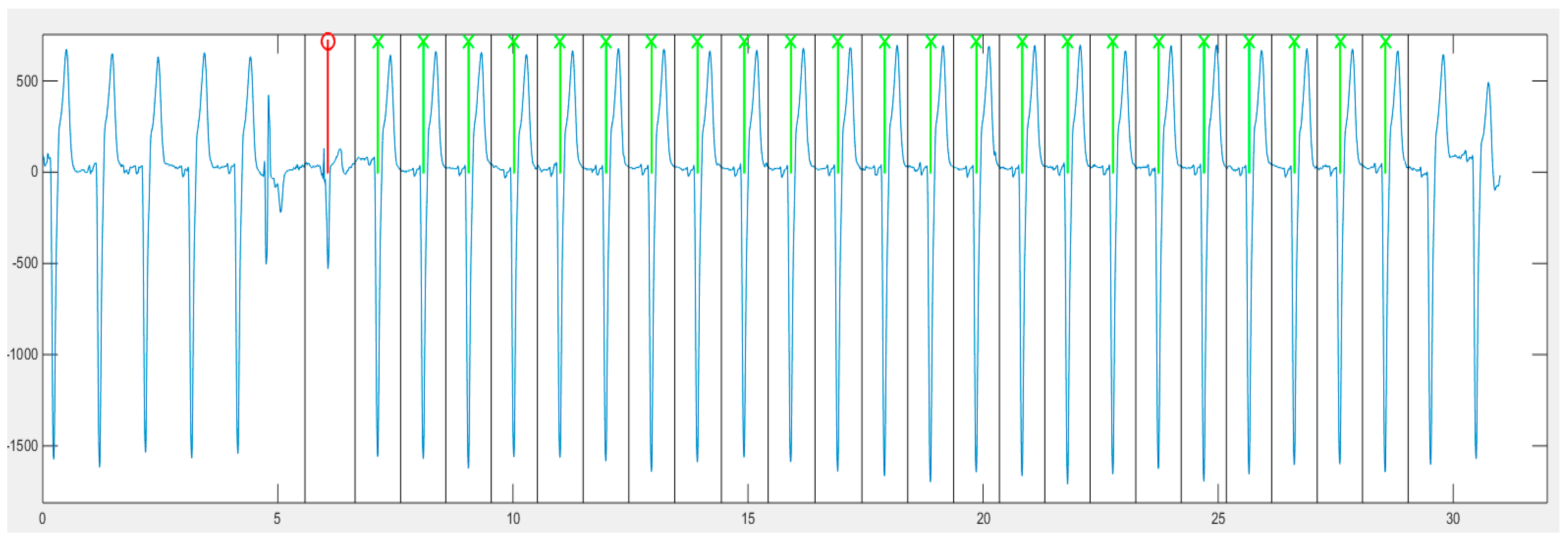This screenshot has width=1568, height=540.
Task: Click the x-axis tick label 10
Action: click(x=513, y=519)
